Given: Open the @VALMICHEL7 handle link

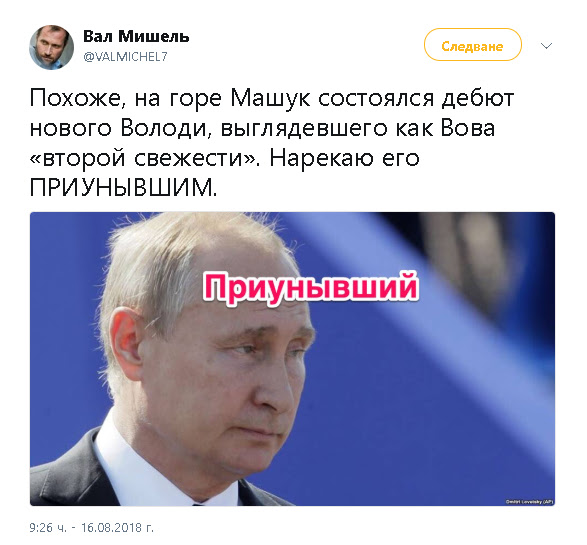Looking at the screenshot, I should click(x=125, y=57).
